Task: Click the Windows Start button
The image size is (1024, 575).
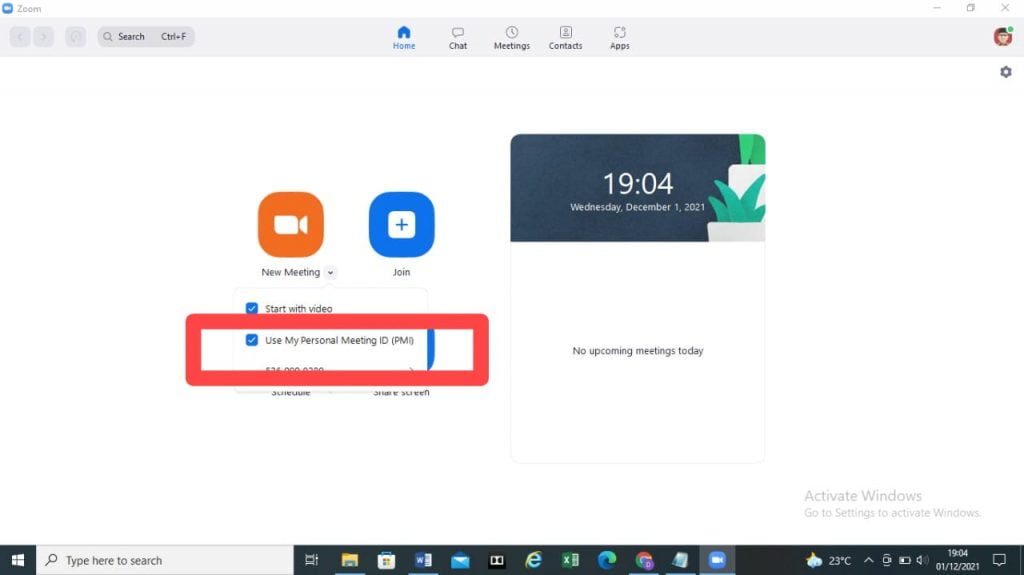Action: tap(18, 560)
